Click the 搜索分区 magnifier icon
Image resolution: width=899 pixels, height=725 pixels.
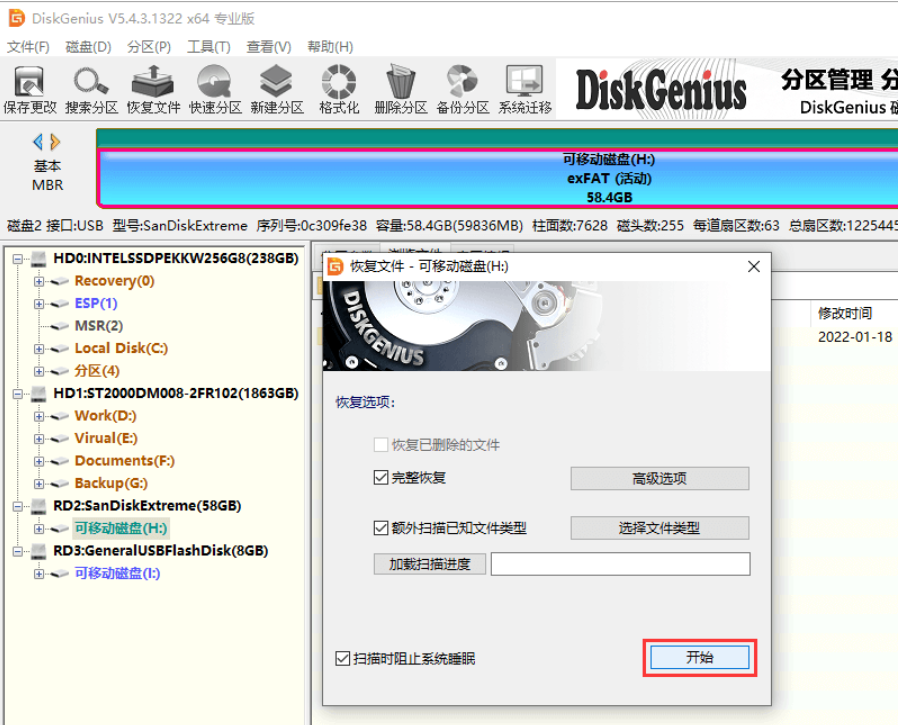tap(91, 82)
